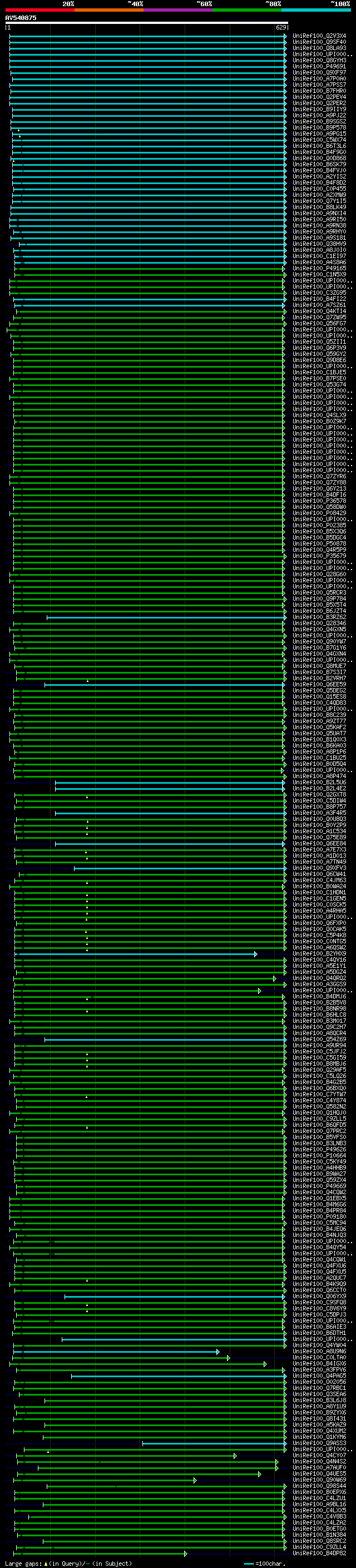Select the UniRef100_A3F4R5 label
This screenshot has width=356, height=1568.
click(x=319, y=813)
